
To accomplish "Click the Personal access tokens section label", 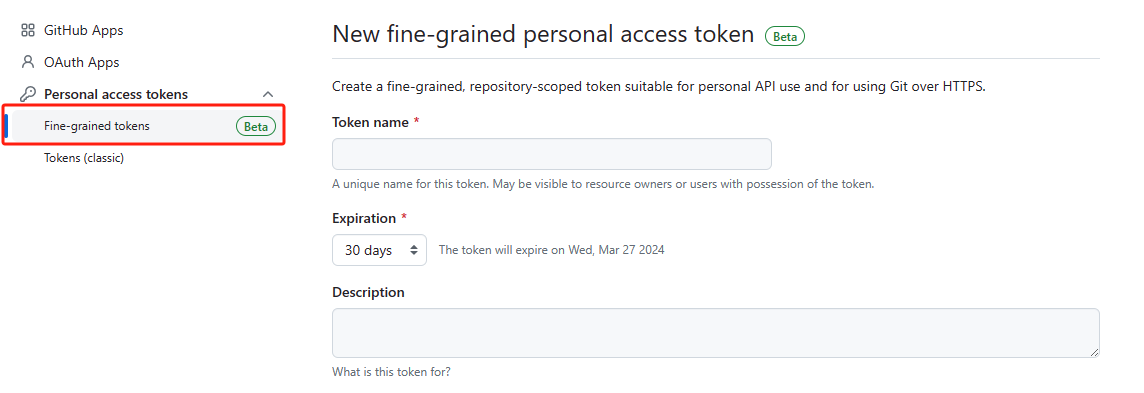I will click(116, 94).
